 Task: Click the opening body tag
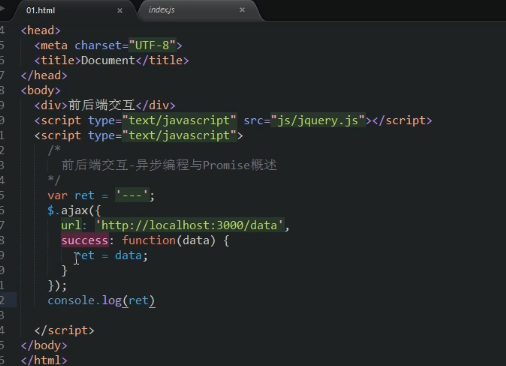[x=41, y=90]
